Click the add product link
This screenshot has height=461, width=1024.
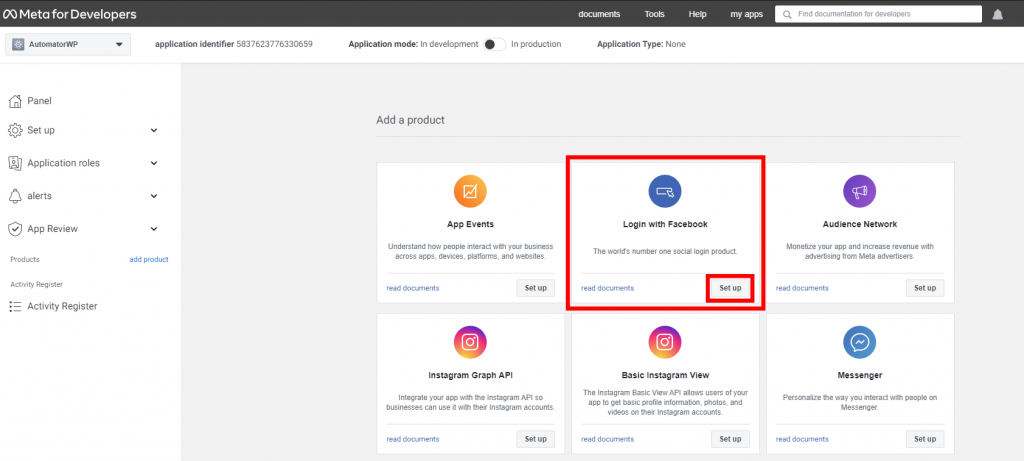(149, 260)
